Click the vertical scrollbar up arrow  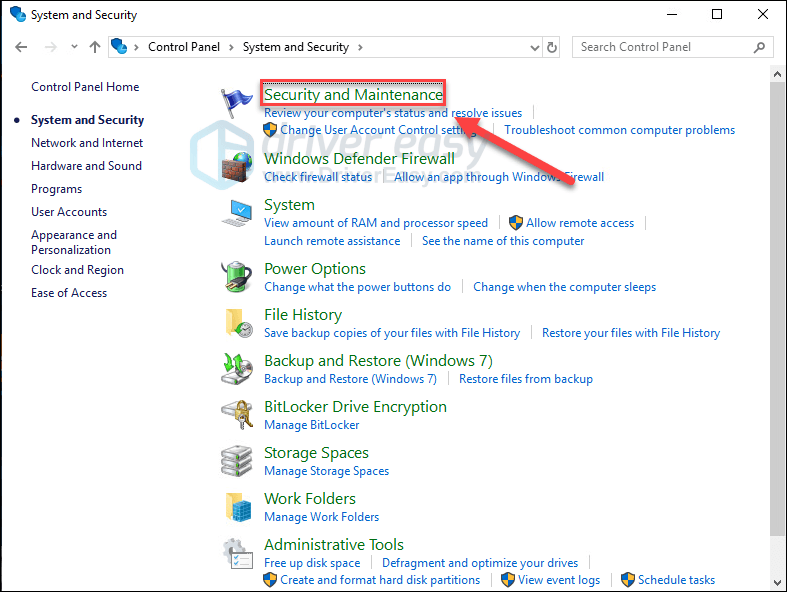point(777,74)
